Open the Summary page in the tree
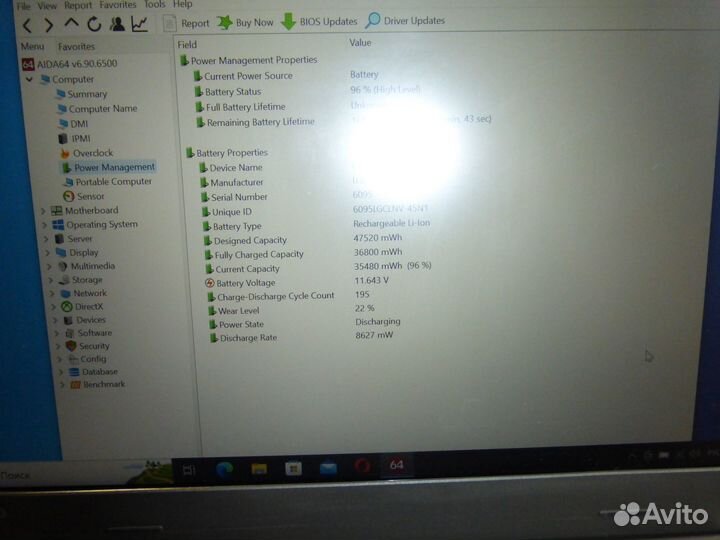The width and height of the screenshot is (720, 540). (x=82, y=94)
